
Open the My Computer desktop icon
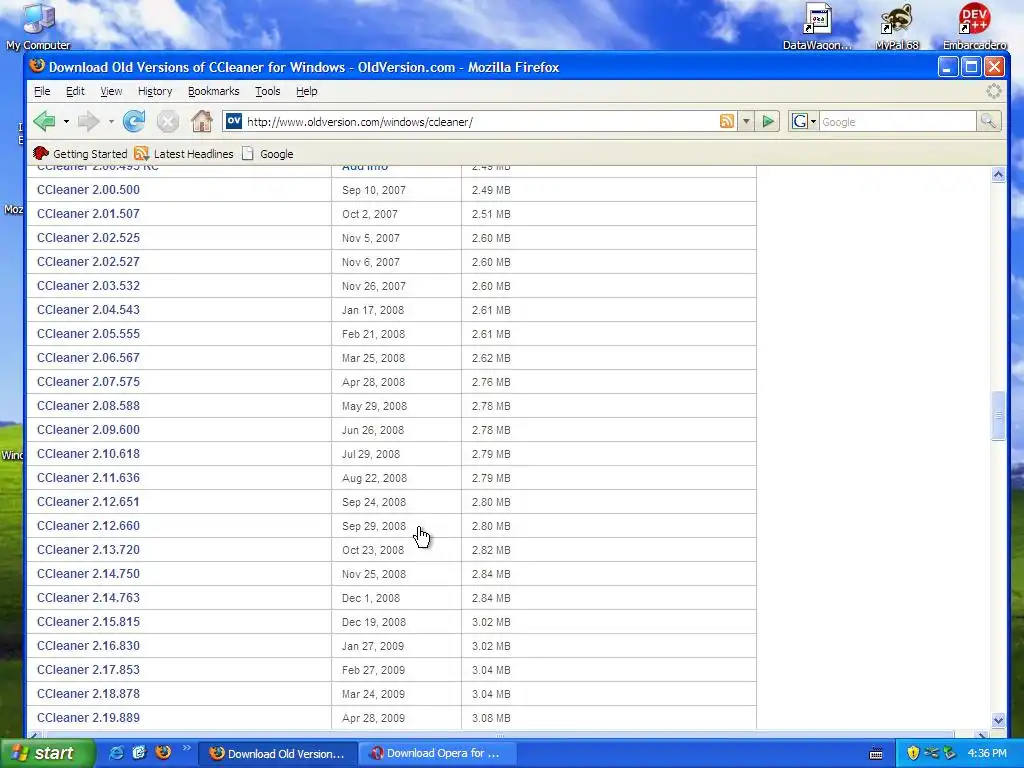[x=39, y=26]
